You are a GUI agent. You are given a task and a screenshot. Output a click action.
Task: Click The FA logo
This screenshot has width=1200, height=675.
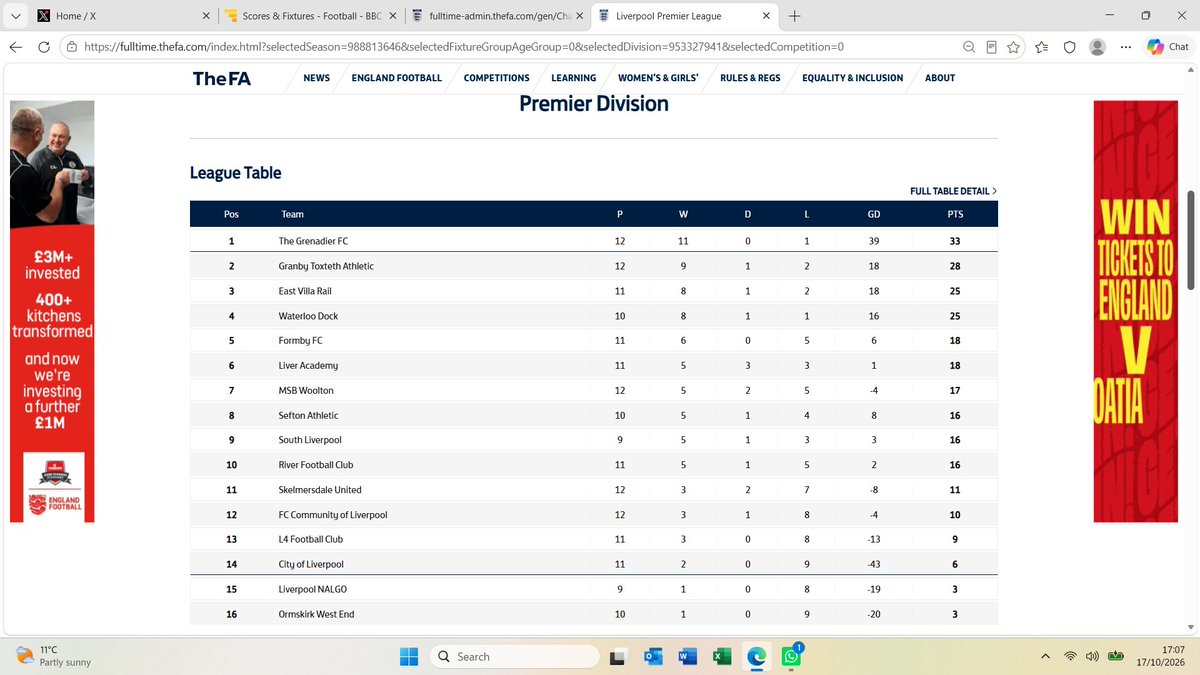pyautogui.click(x=224, y=78)
